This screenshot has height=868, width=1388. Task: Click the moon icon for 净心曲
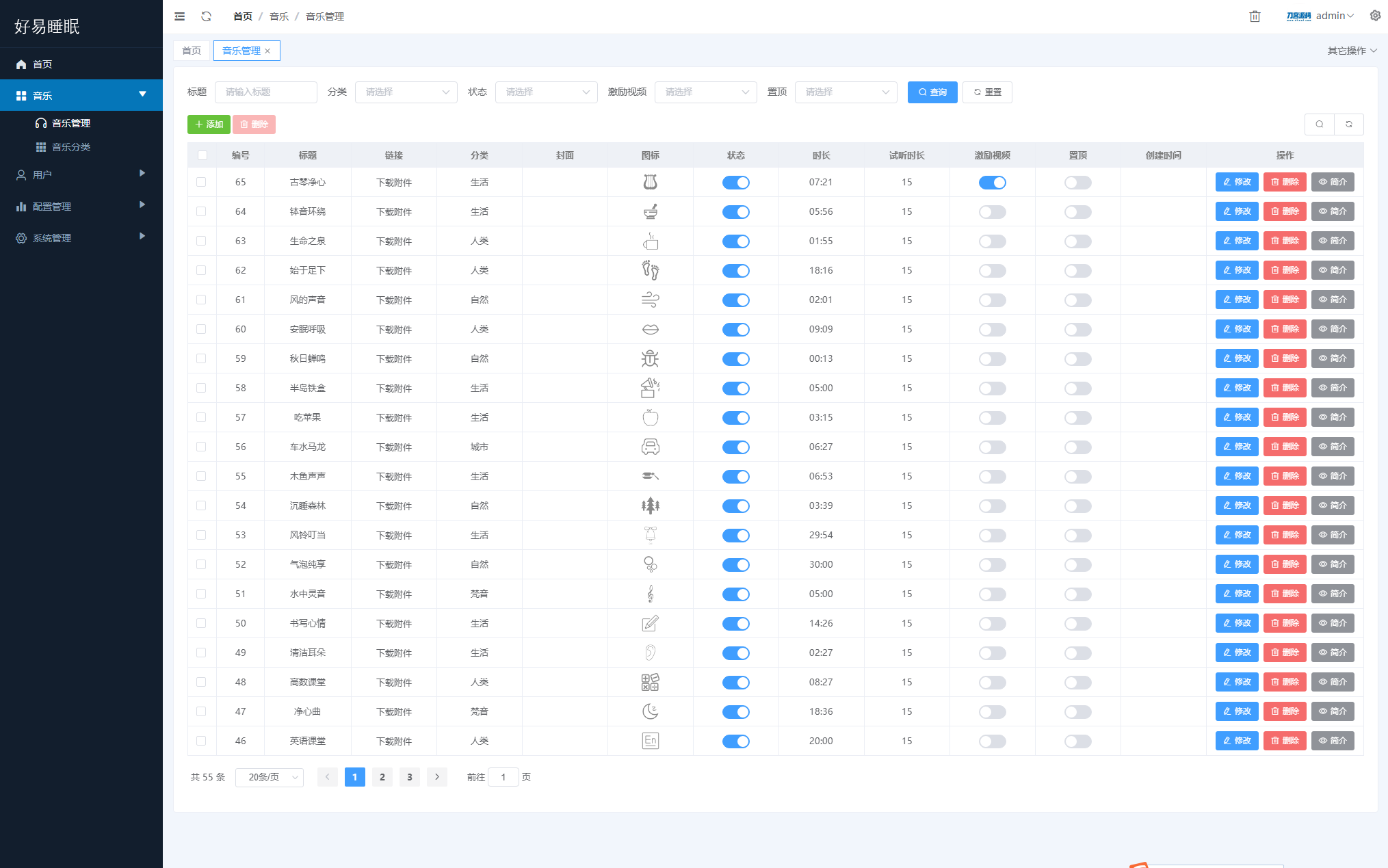(650, 711)
